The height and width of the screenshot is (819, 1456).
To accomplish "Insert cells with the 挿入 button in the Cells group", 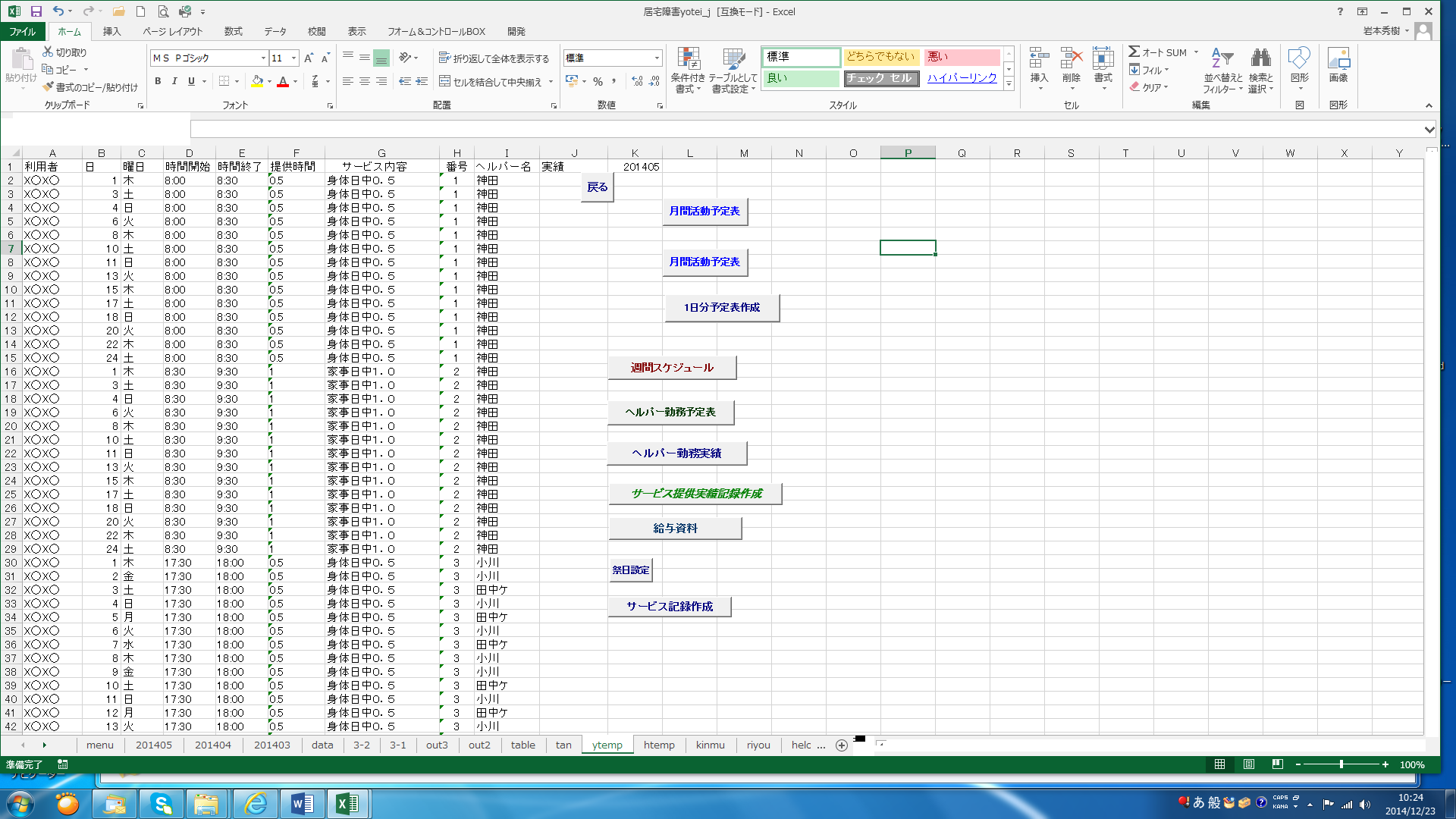I will point(1039,68).
